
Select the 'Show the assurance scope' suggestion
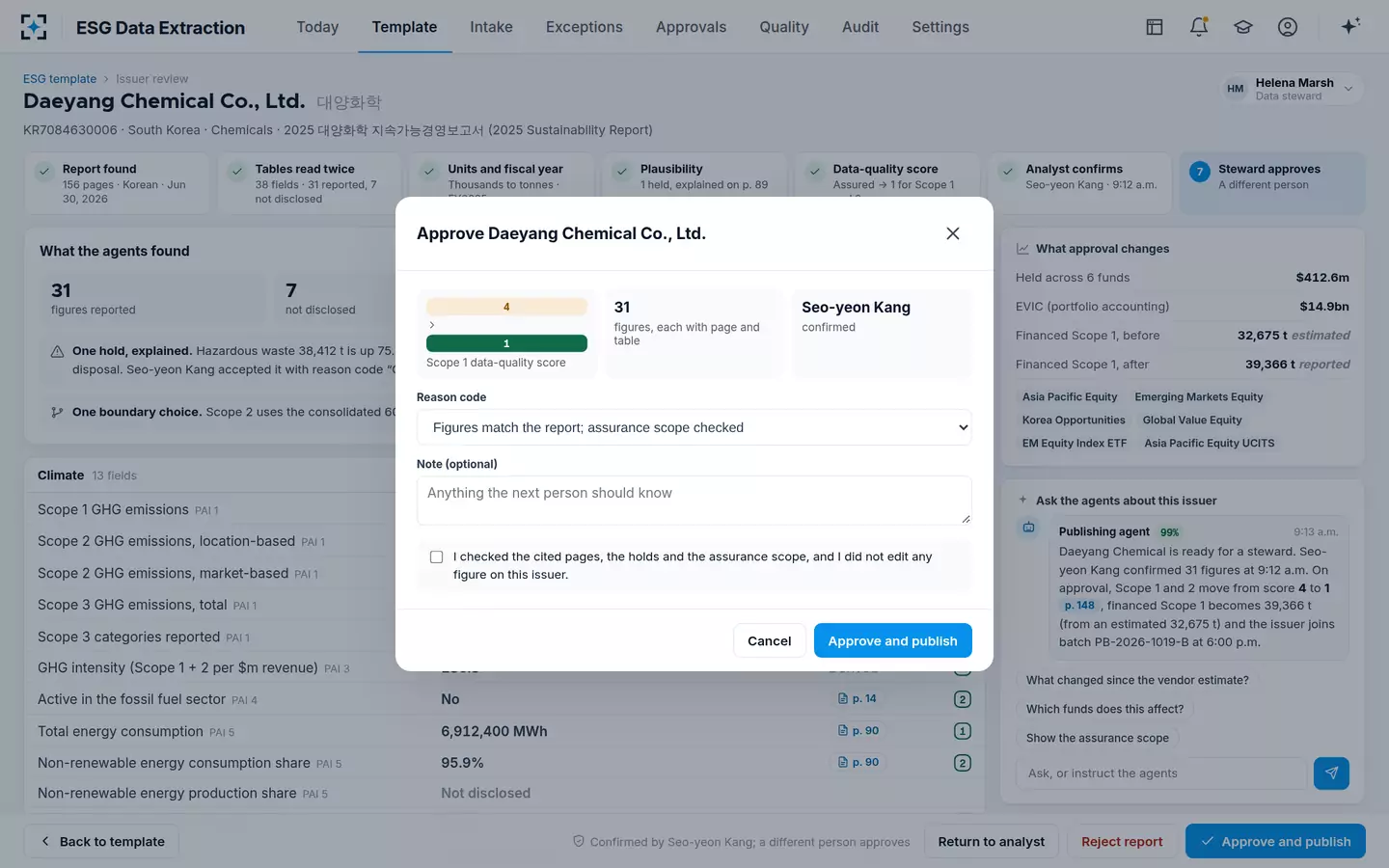pyautogui.click(x=1098, y=738)
